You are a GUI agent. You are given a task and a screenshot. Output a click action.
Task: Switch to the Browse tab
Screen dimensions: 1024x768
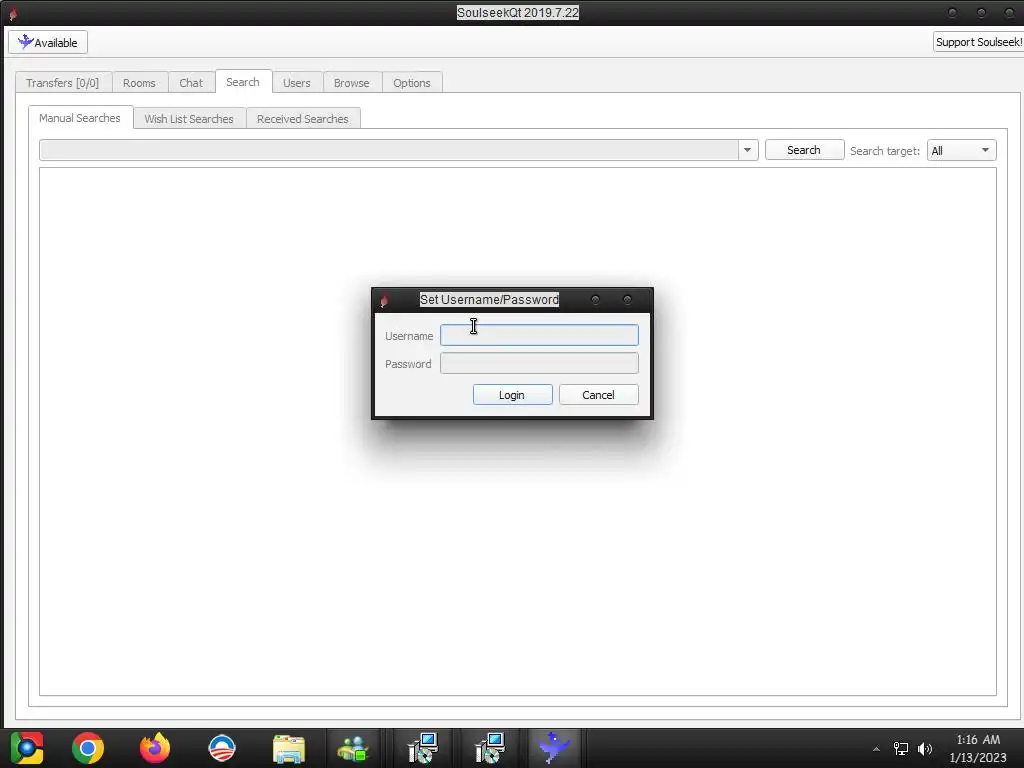pyautogui.click(x=351, y=83)
